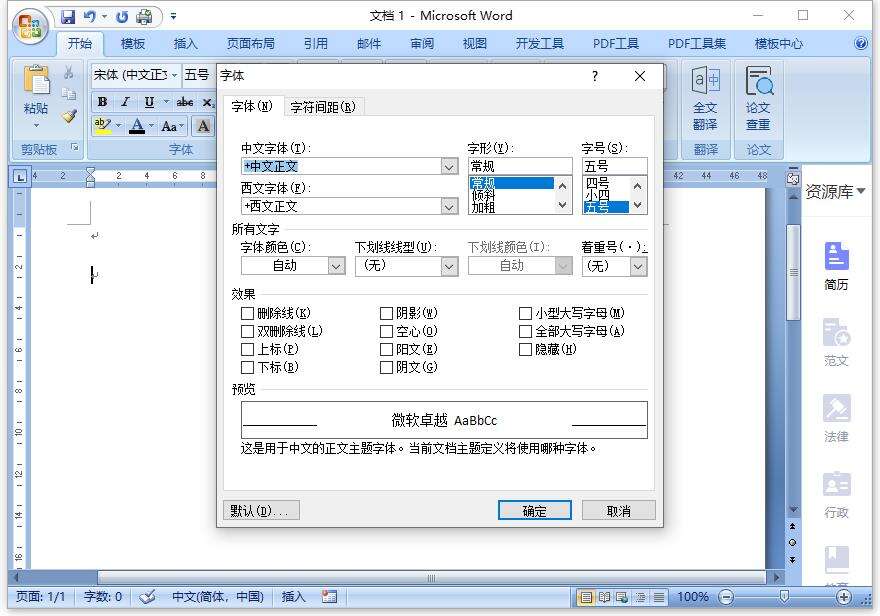This screenshot has width=880, height=616.
Task: Click the font dialog help question mark
Action: point(595,76)
